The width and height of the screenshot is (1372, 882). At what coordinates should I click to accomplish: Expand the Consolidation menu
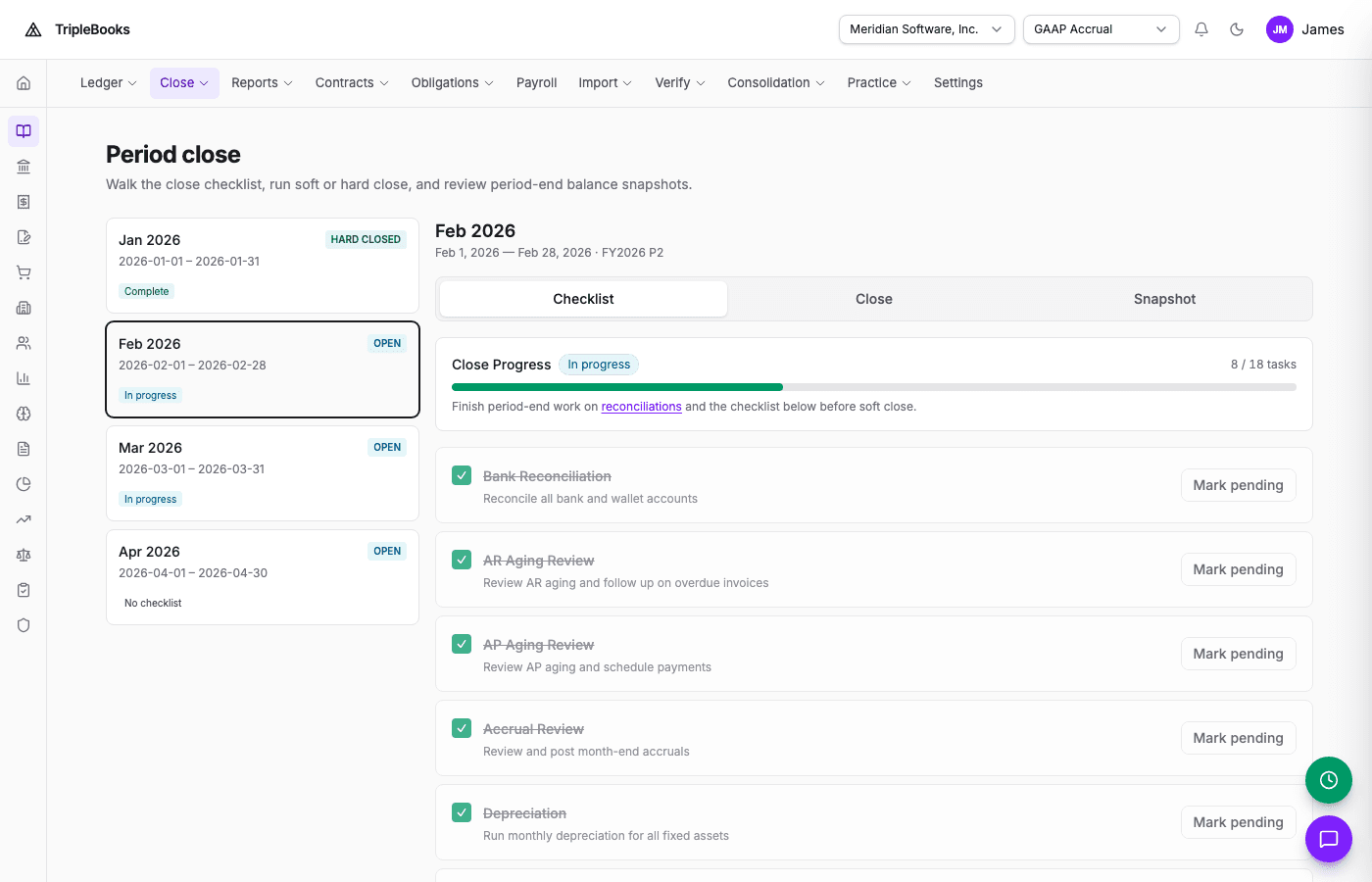[776, 83]
